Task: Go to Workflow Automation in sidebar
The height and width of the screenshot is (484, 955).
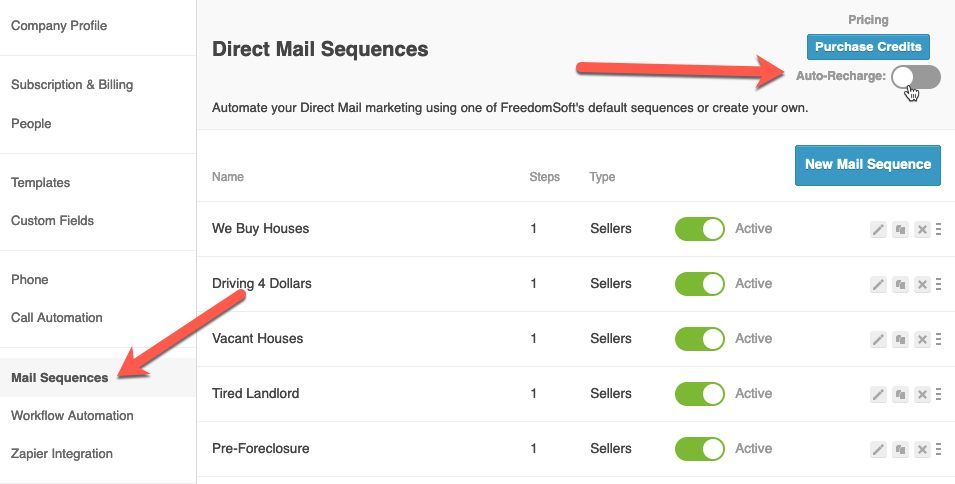Action: coord(72,416)
